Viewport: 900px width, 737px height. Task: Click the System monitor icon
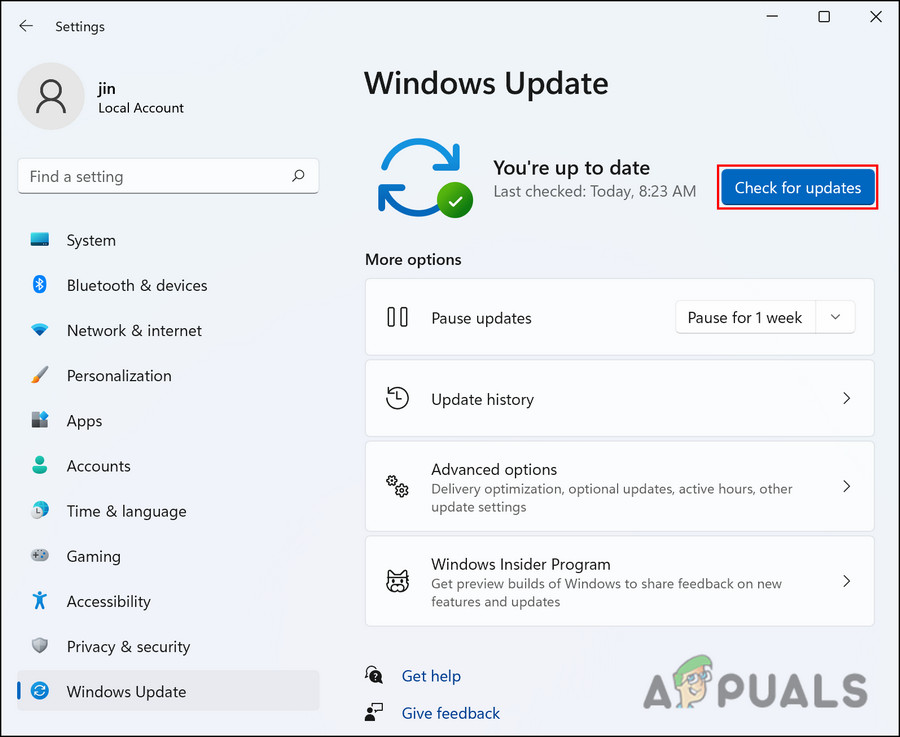click(40, 239)
